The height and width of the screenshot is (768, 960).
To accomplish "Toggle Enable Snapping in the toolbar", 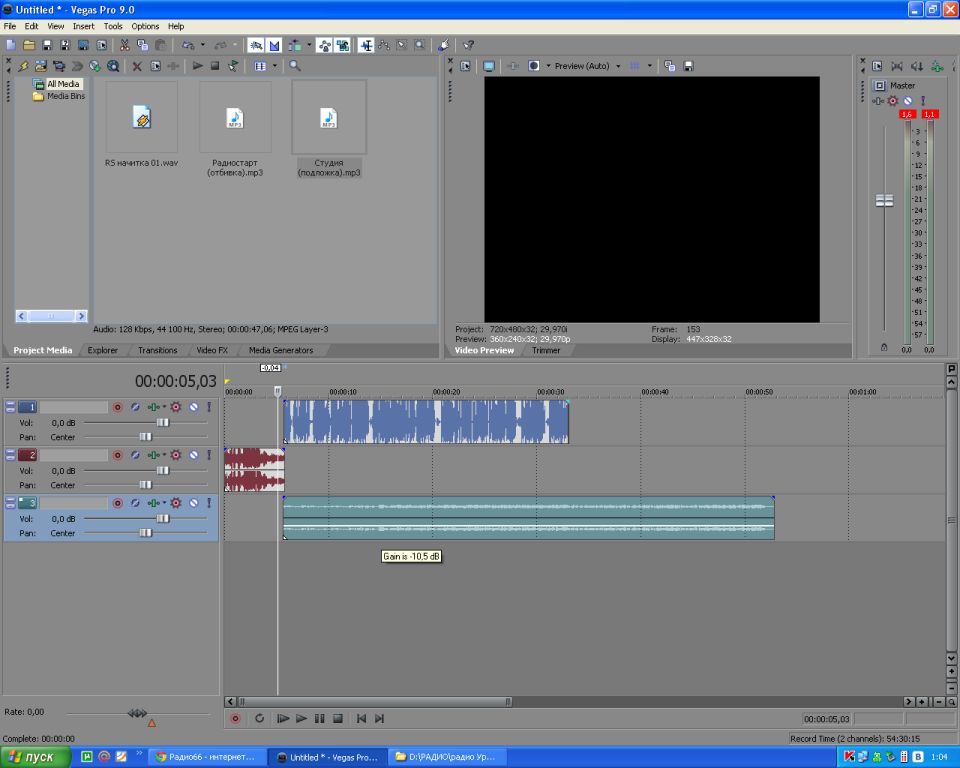I will (256, 45).
